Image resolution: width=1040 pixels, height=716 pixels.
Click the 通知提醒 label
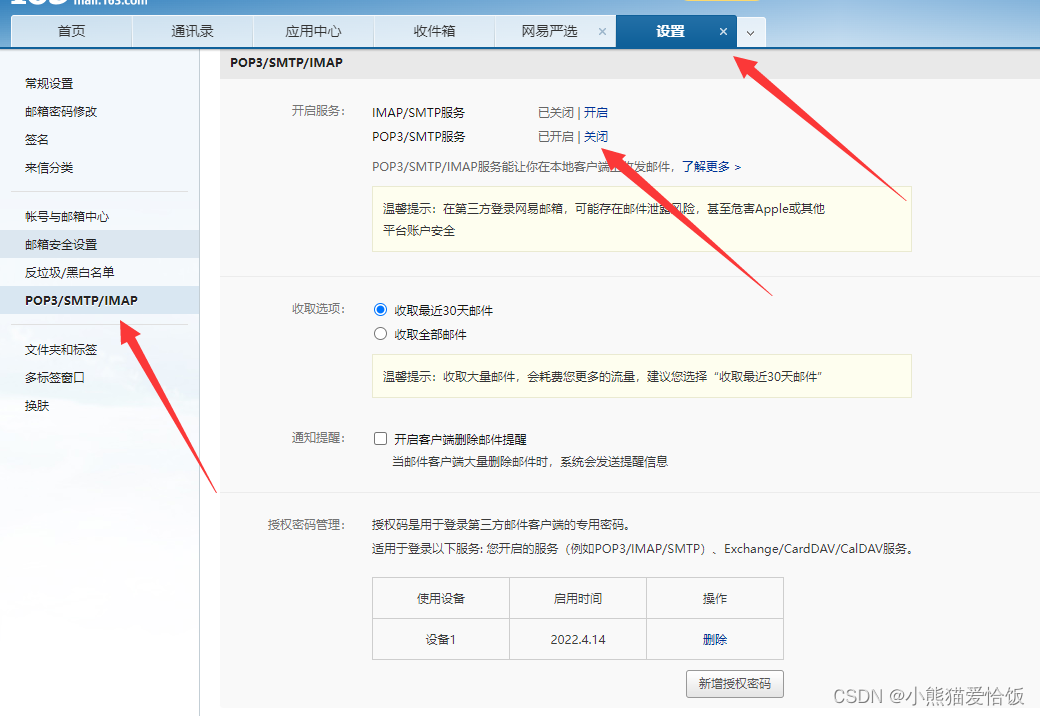pyautogui.click(x=318, y=438)
